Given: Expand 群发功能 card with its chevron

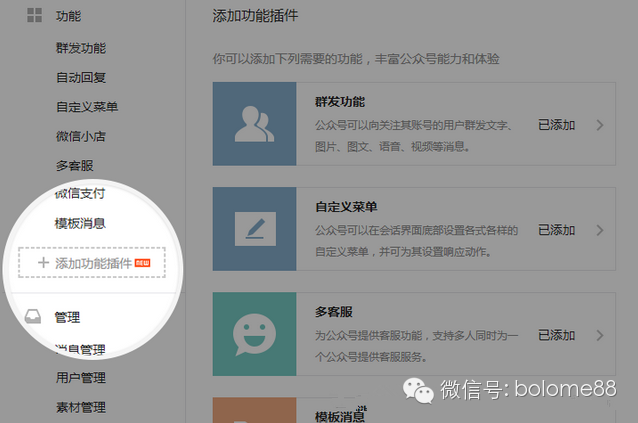Looking at the screenshot, I should point(600,125).
